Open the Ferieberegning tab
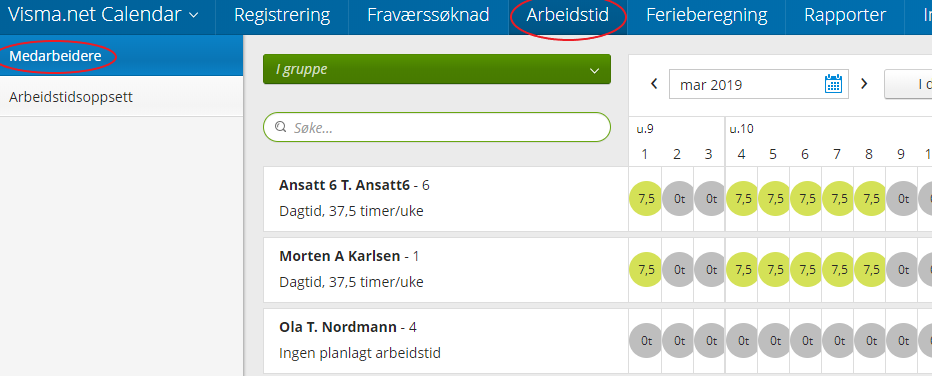 pos(707,15)
